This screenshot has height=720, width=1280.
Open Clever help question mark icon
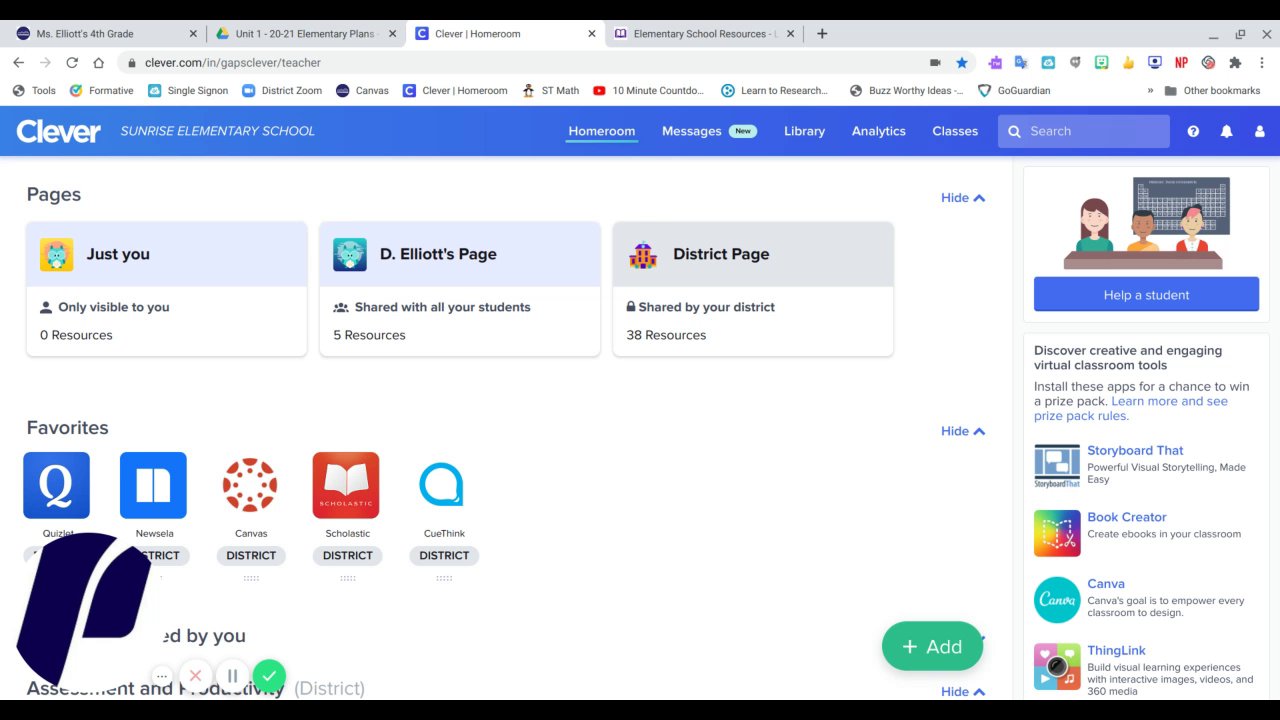(x=1193, y=131)
